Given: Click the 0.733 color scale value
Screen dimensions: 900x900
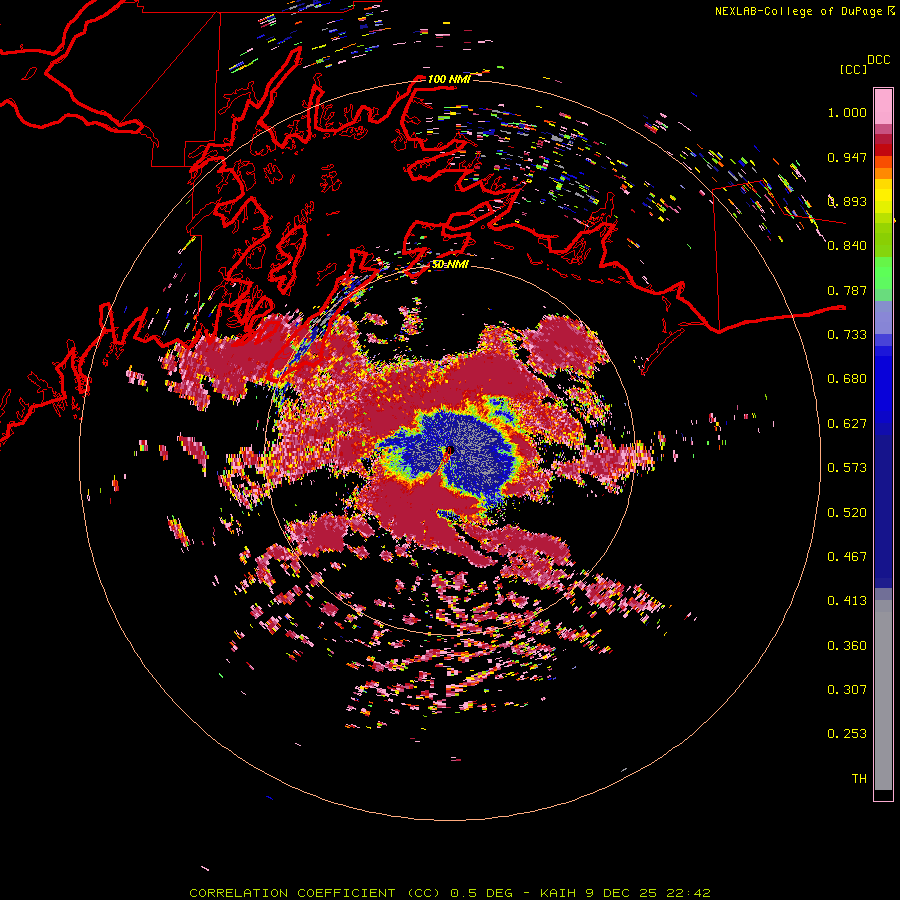Looking at the screenshot, I should click(x=847, y=335).
